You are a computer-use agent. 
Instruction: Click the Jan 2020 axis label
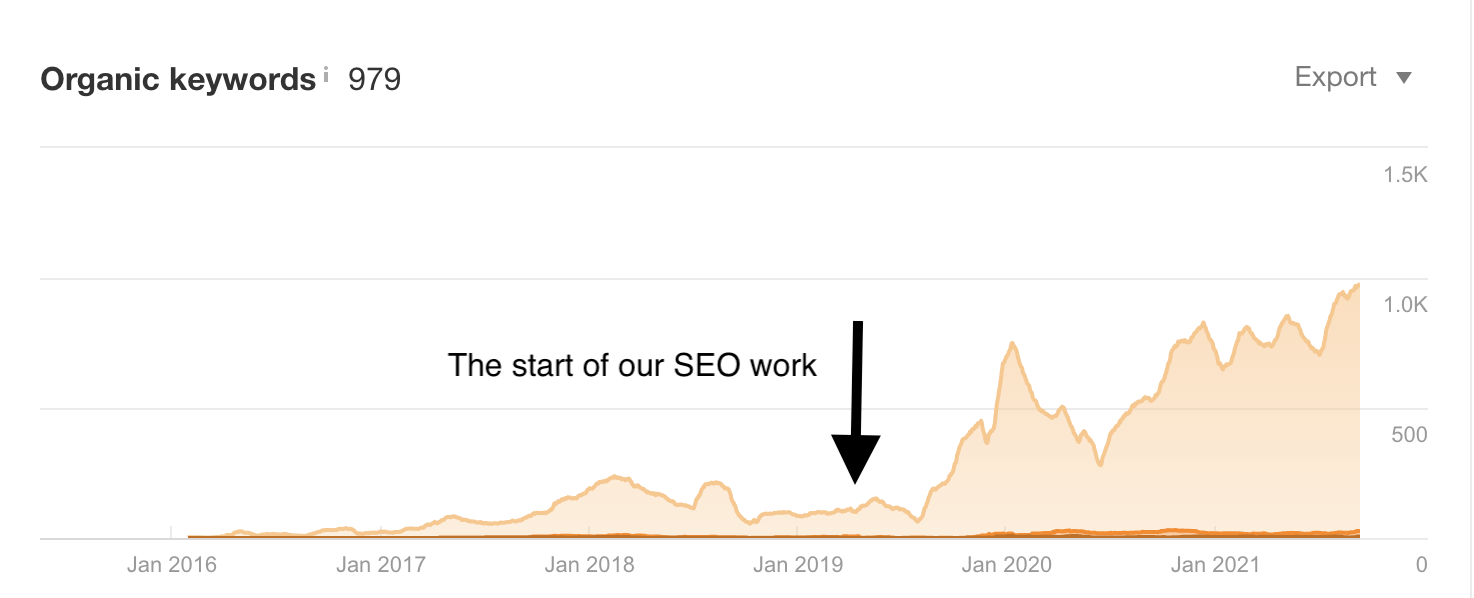(1007, 565)
